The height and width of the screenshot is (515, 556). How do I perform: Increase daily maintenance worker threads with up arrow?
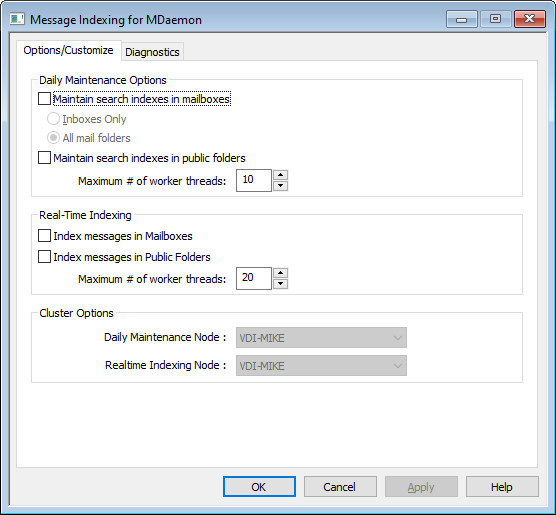click(280, 175)
